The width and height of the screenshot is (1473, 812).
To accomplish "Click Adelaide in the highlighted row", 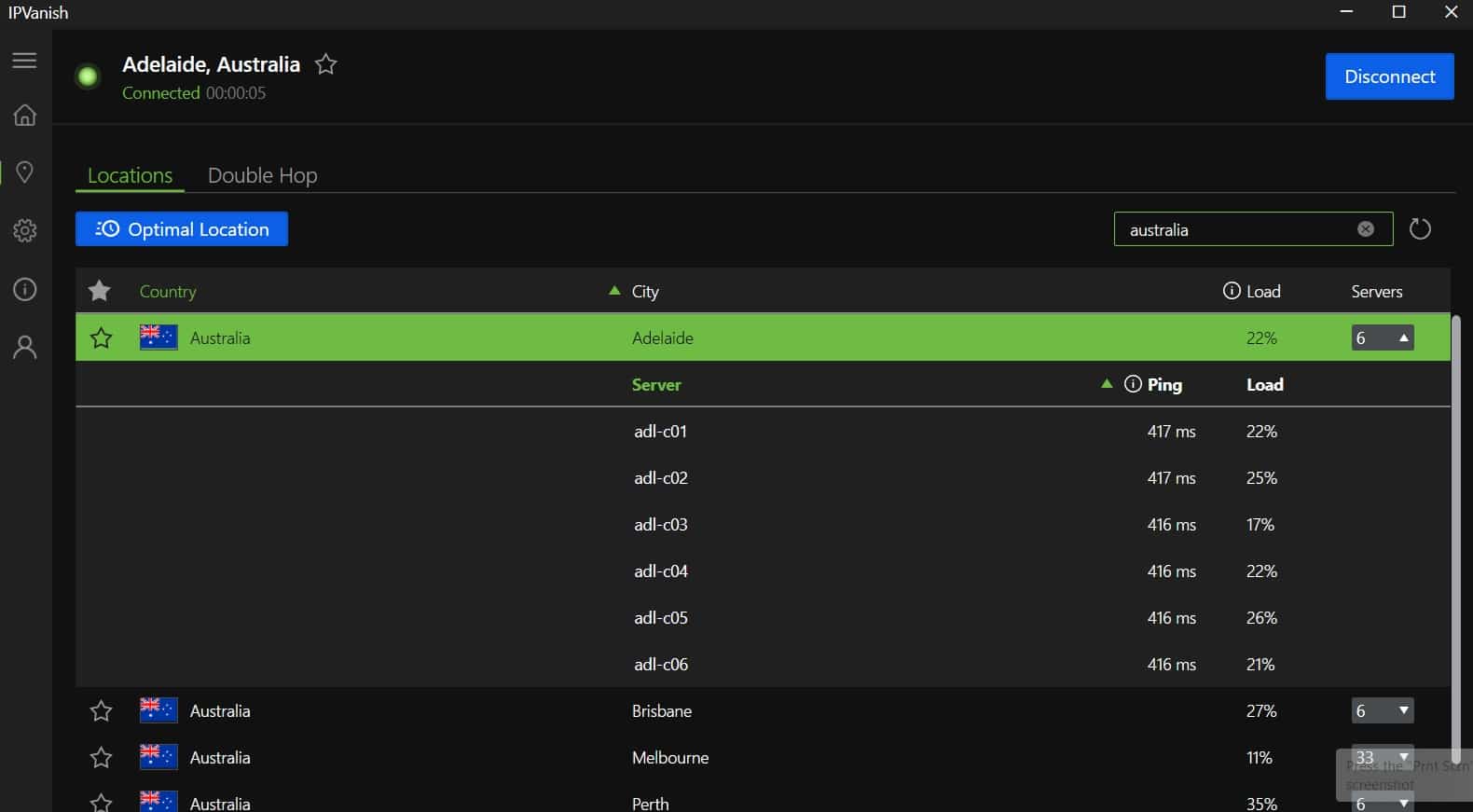I will point(663,338).
